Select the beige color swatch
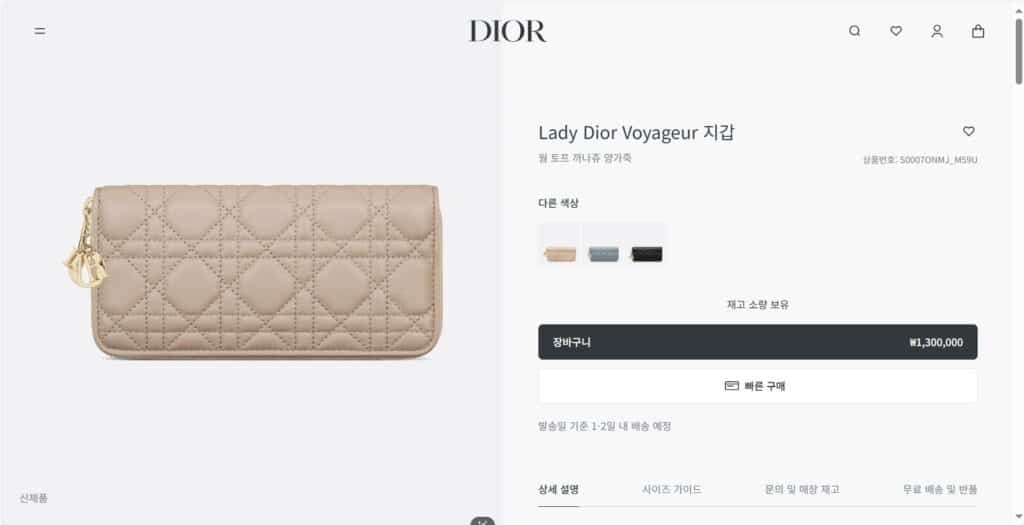This screenshot has width=1024, height=525. (560, 246)
